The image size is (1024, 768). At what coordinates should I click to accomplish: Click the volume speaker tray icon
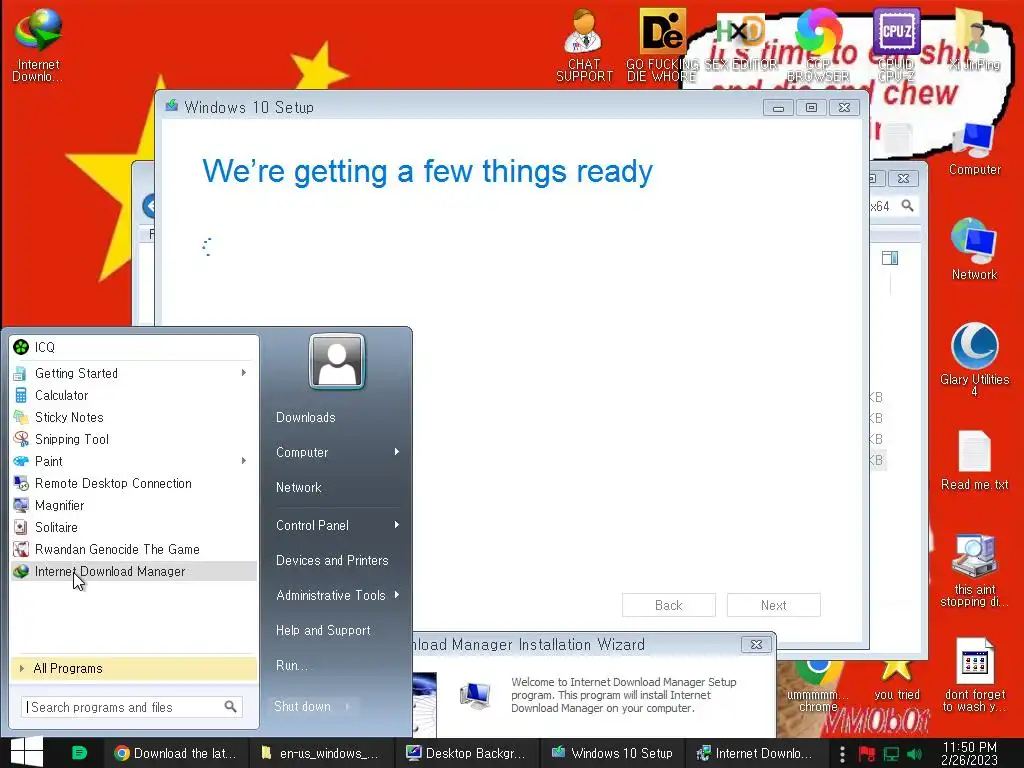coord(914,754)
